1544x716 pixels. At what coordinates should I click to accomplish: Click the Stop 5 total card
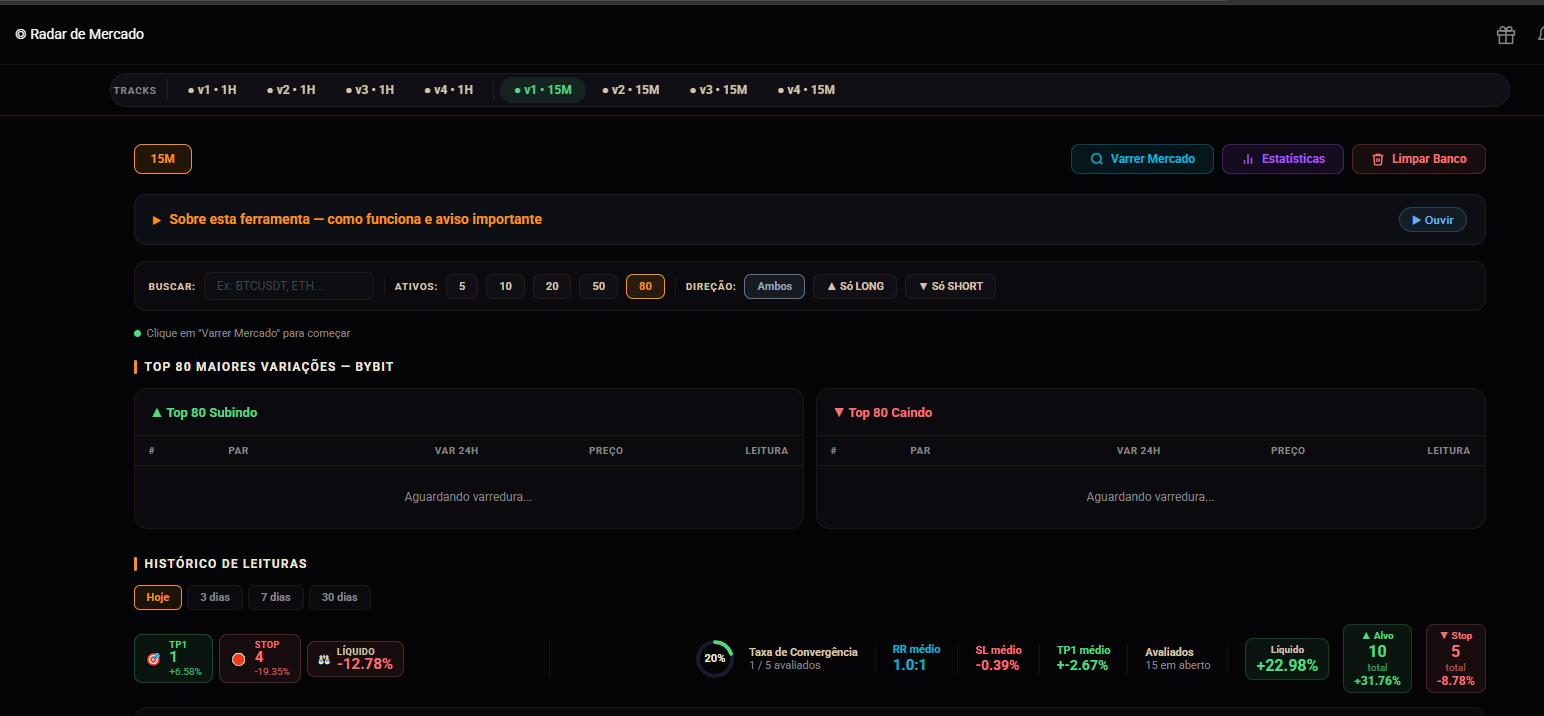[x=1455, y=658]
